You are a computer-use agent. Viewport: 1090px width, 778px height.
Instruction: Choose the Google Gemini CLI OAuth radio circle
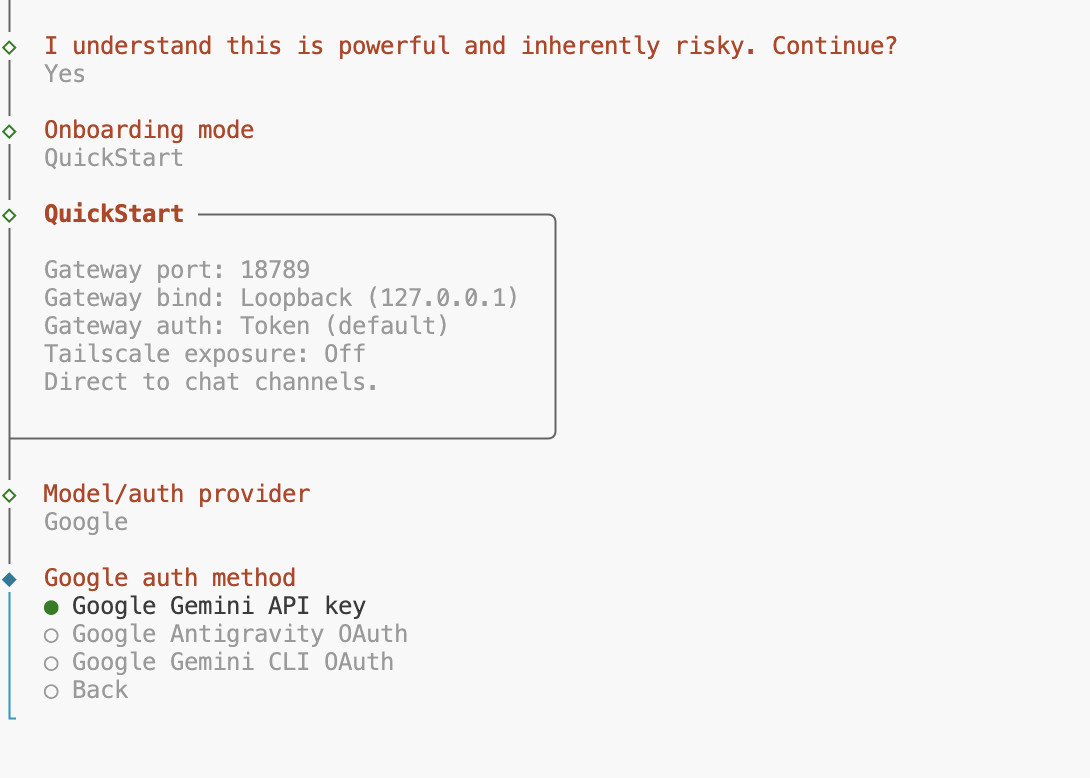[x=52, y=663]
